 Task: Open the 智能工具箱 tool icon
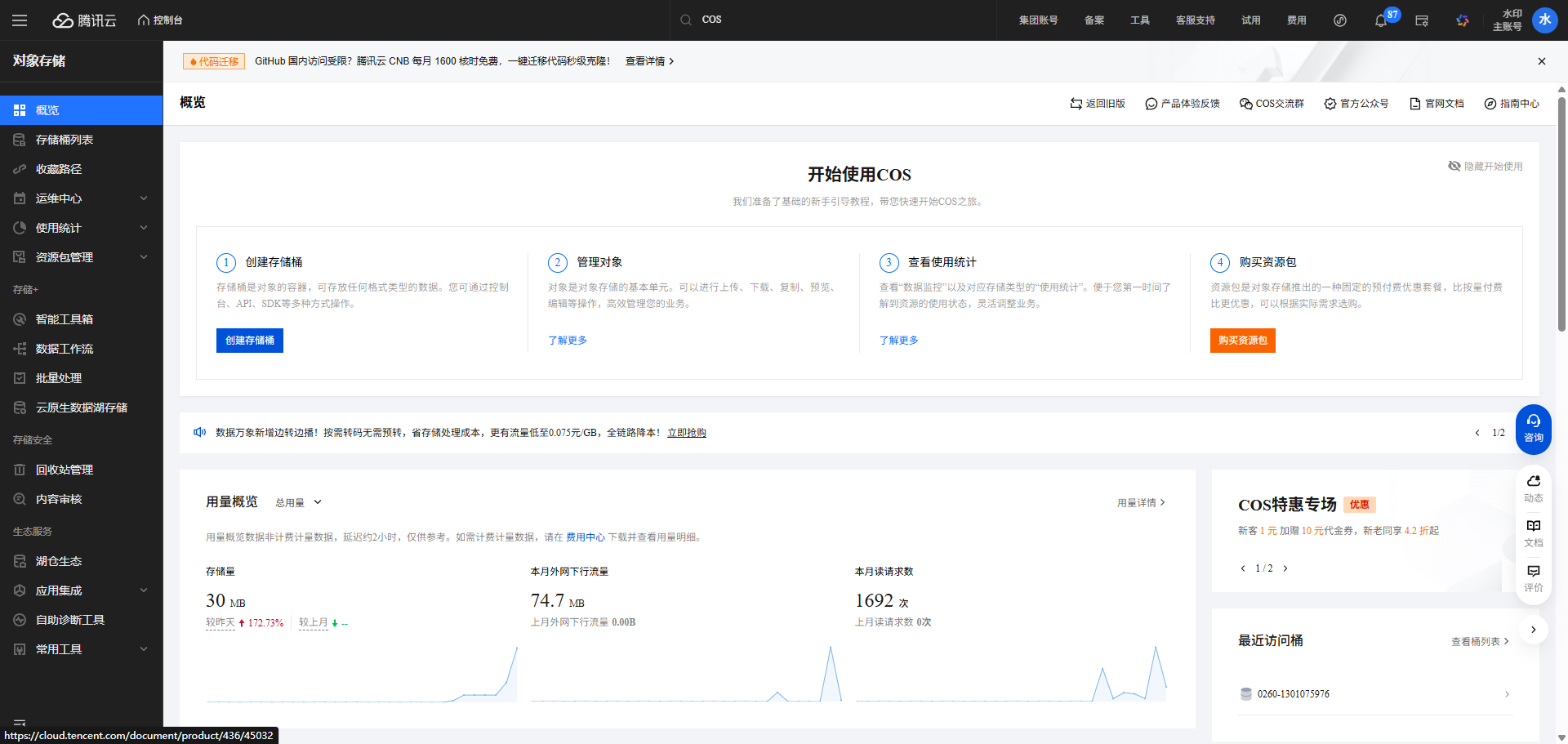(x=20, y=319)
